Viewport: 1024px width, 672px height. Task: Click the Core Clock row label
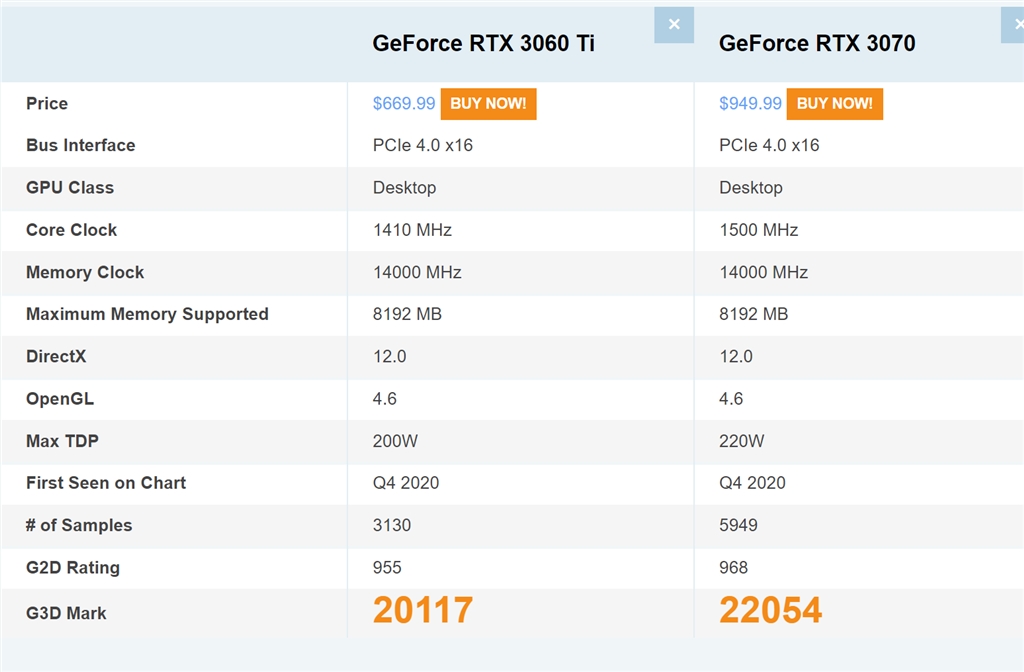coord(72,230)
